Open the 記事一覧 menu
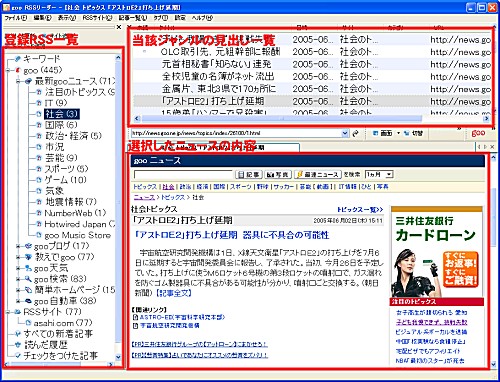The height and width of the screenshot is (382, 500). click(x=133, y=18)
